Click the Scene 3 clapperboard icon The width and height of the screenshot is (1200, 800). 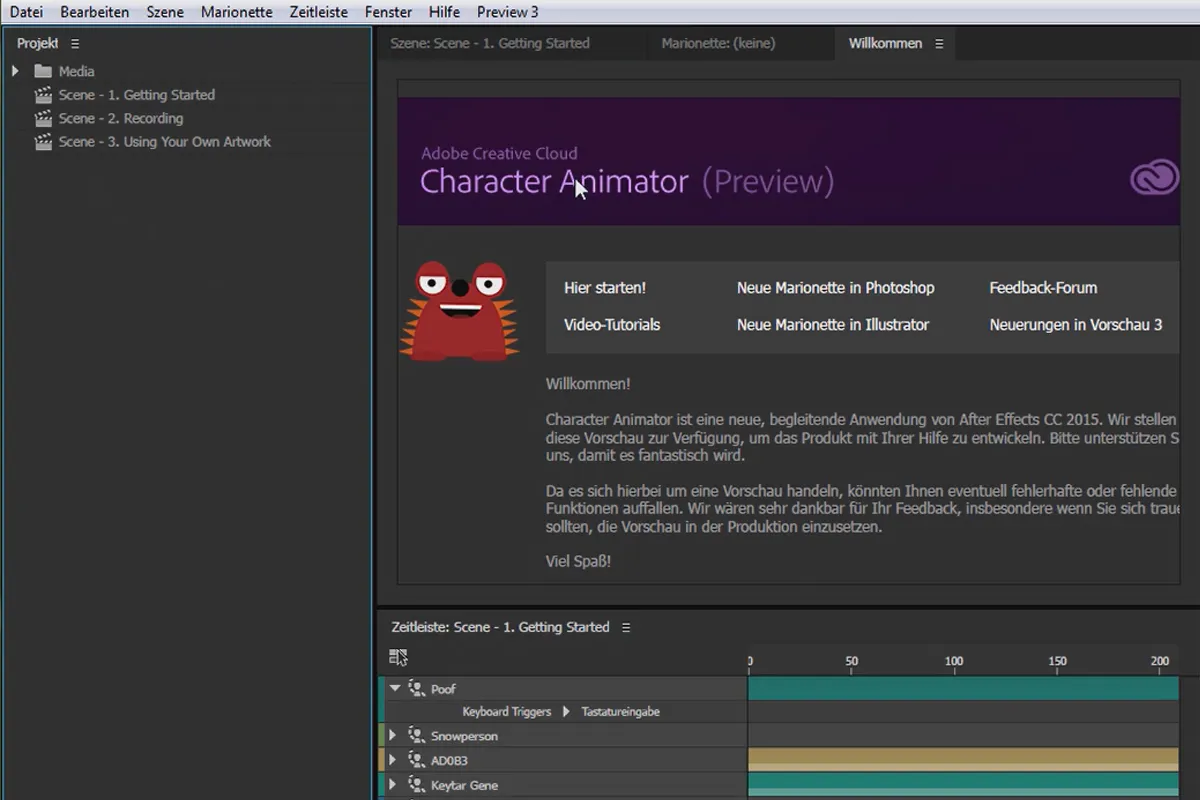pyautogui.click(x=43, y=142)
